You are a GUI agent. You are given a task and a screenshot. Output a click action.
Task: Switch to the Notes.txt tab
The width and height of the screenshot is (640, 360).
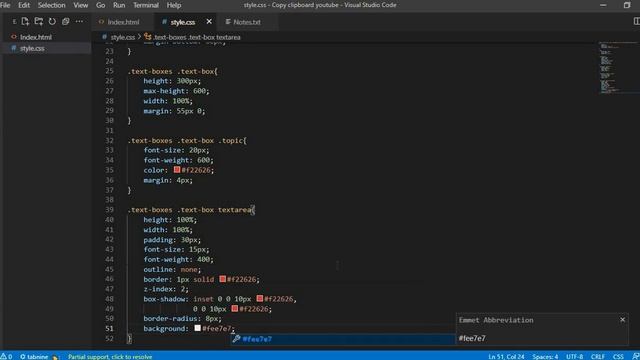coord(246,22)
